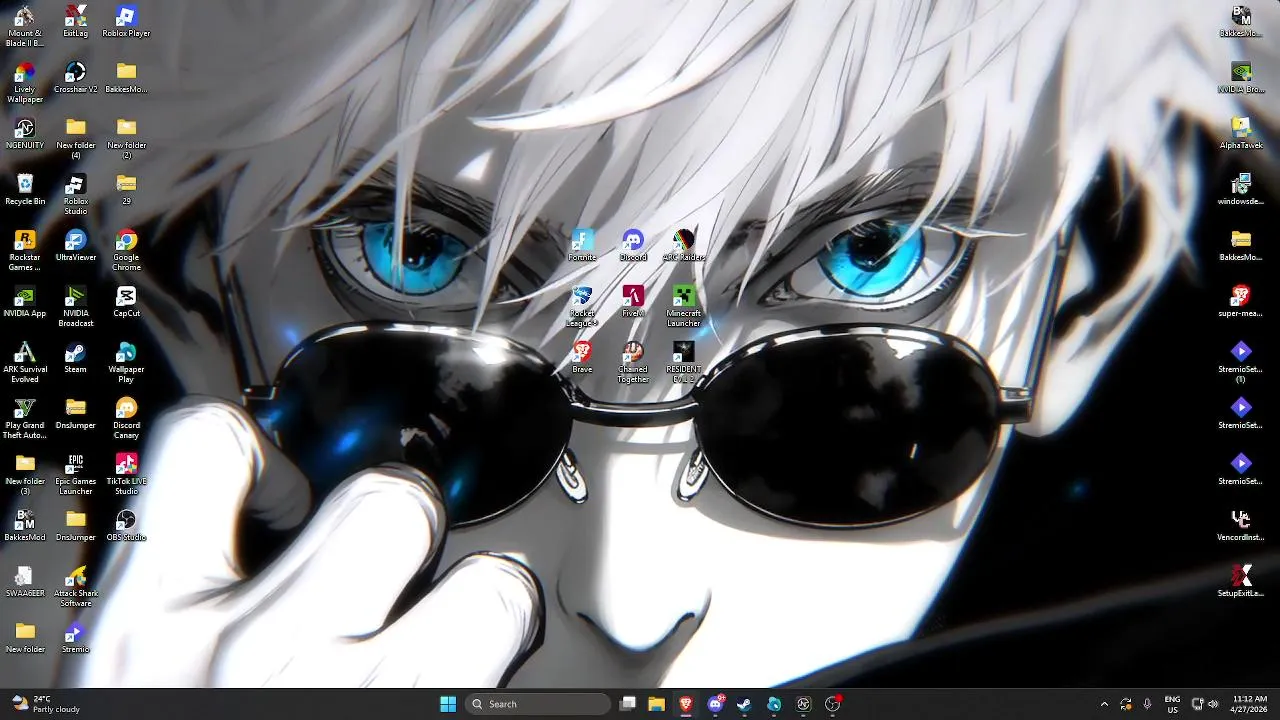Open the clock and date panel
This screenshot has height=720, width=1280.
pos(1250,704)
